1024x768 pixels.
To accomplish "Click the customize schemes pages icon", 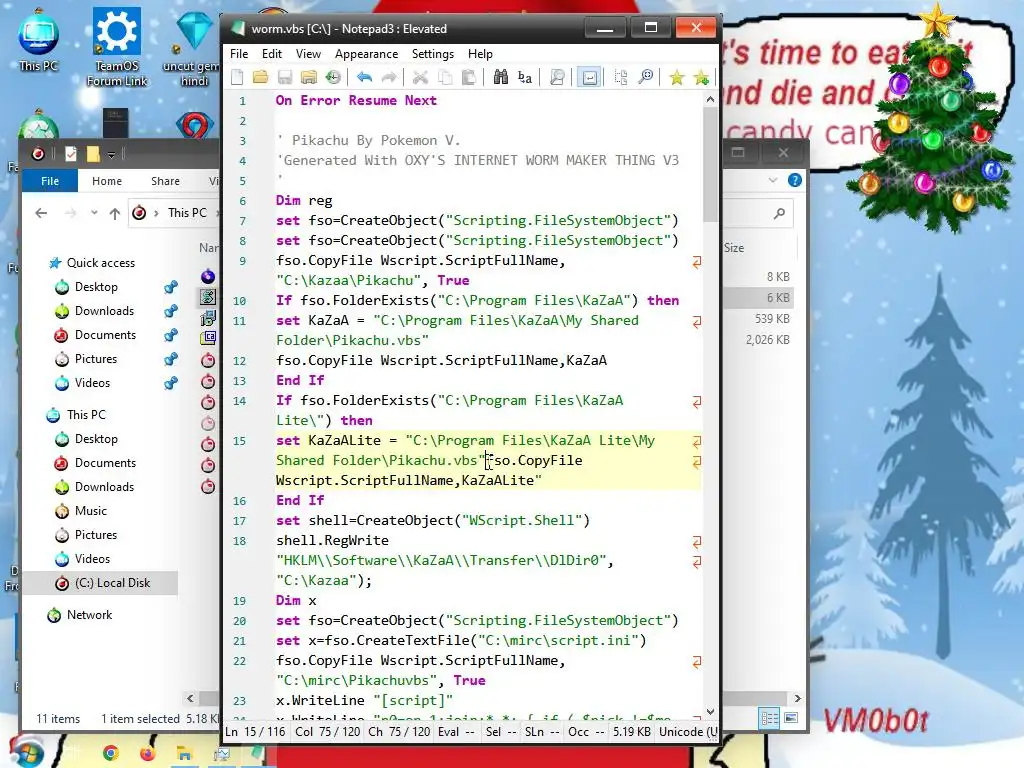I will [621, 78].
